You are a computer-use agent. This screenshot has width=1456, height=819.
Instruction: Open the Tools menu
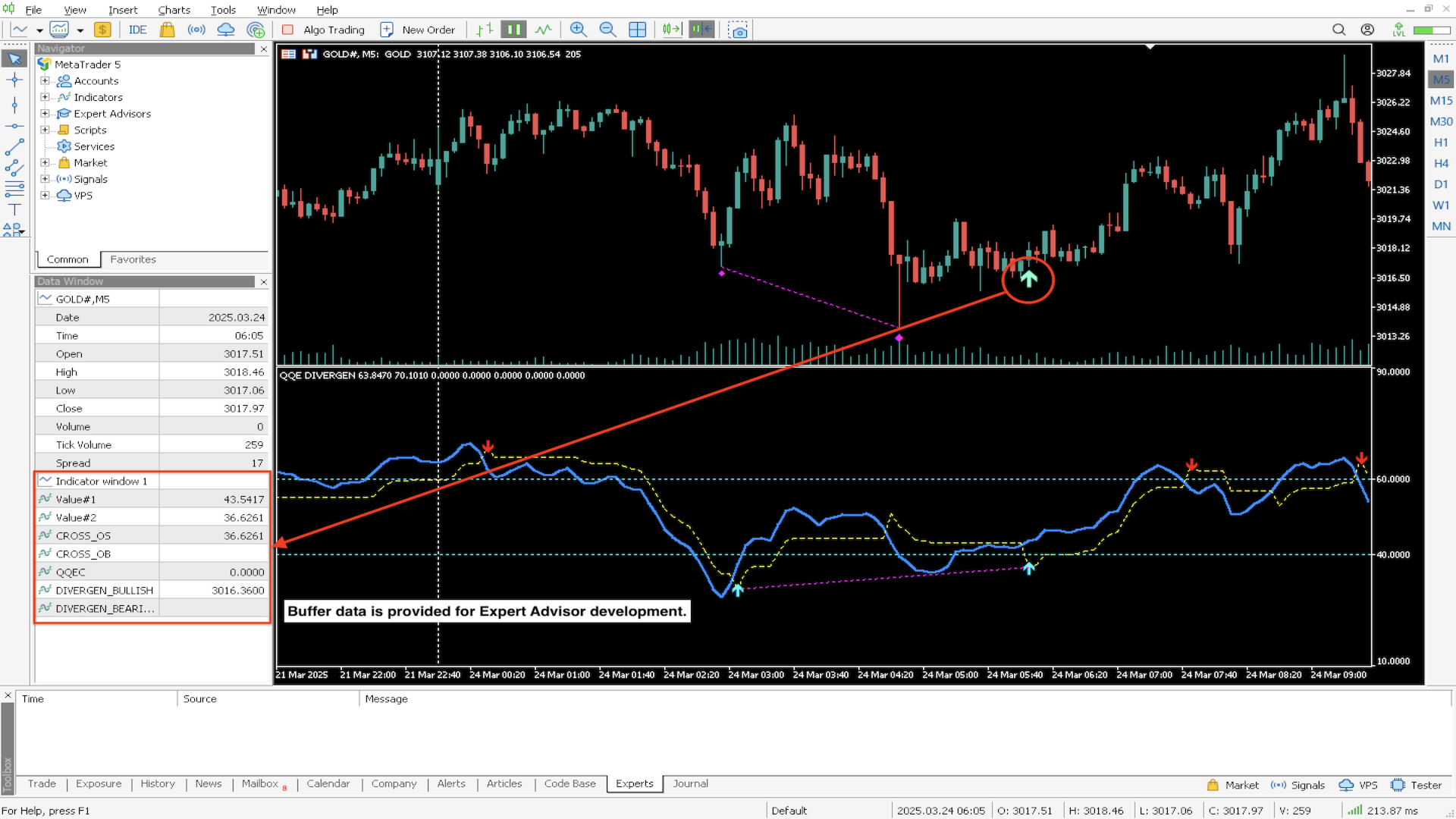pos(223,10)
